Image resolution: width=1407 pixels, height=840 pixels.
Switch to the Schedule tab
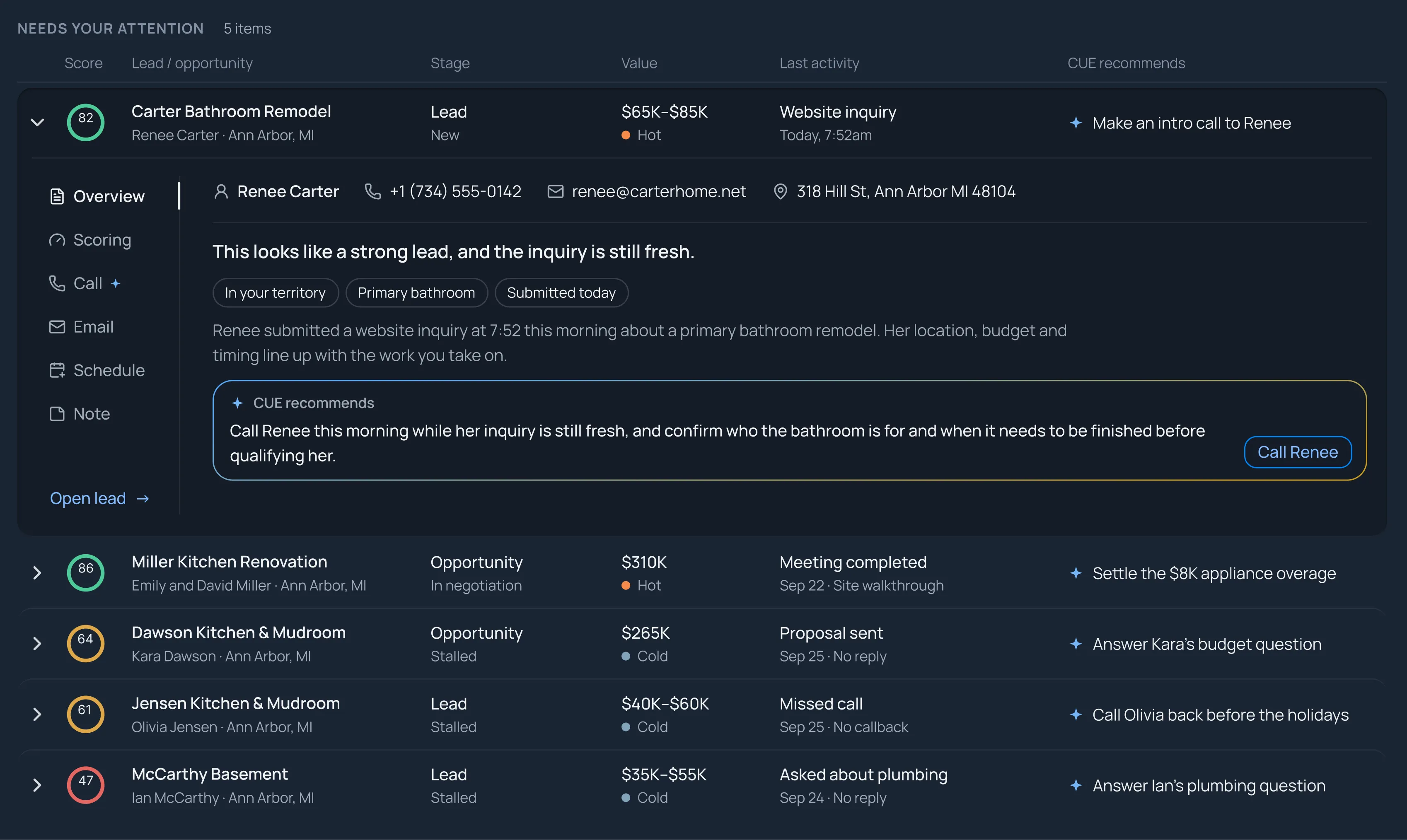tap(97, 371)
